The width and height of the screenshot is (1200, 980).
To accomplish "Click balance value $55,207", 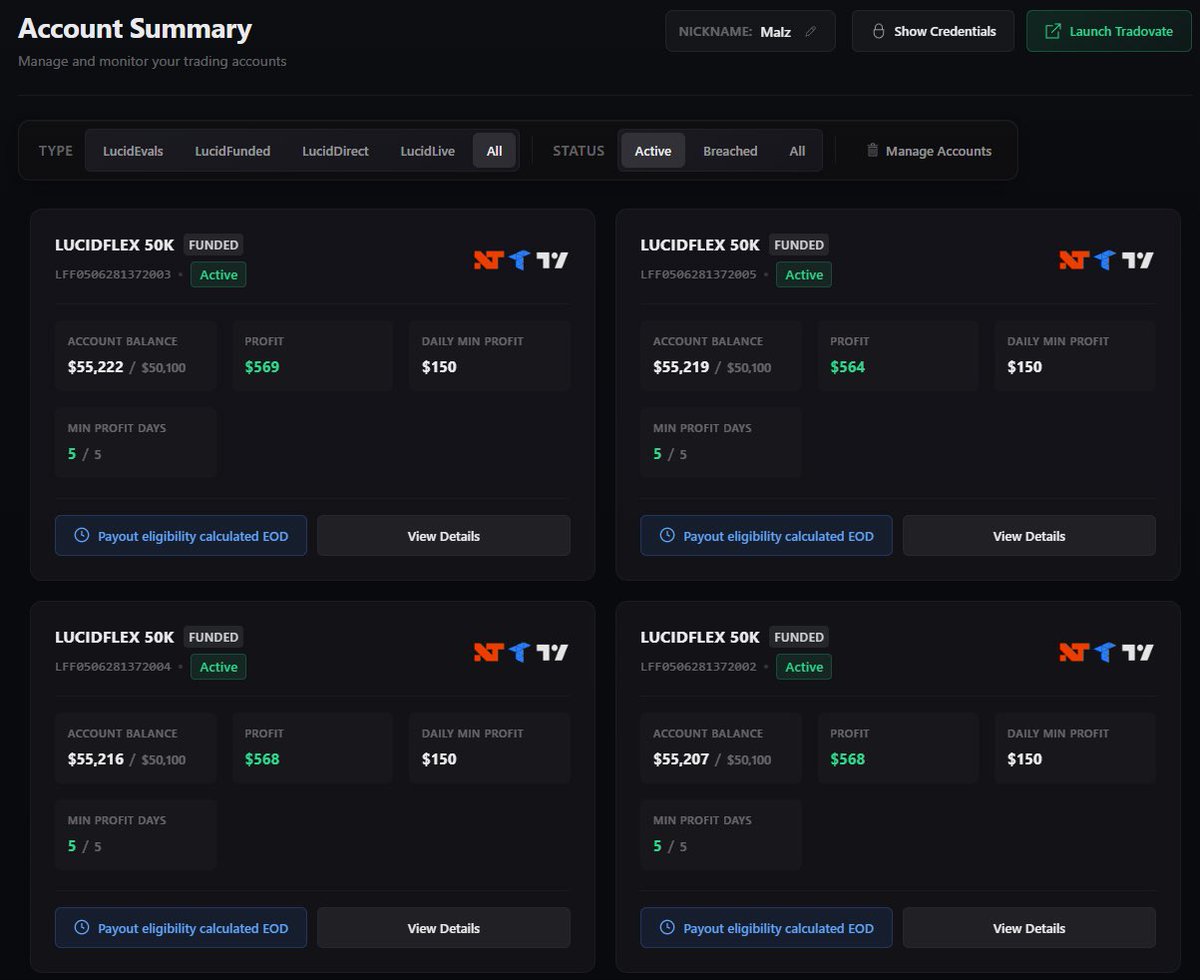I will pyautogui.click(x=681, y=759).
